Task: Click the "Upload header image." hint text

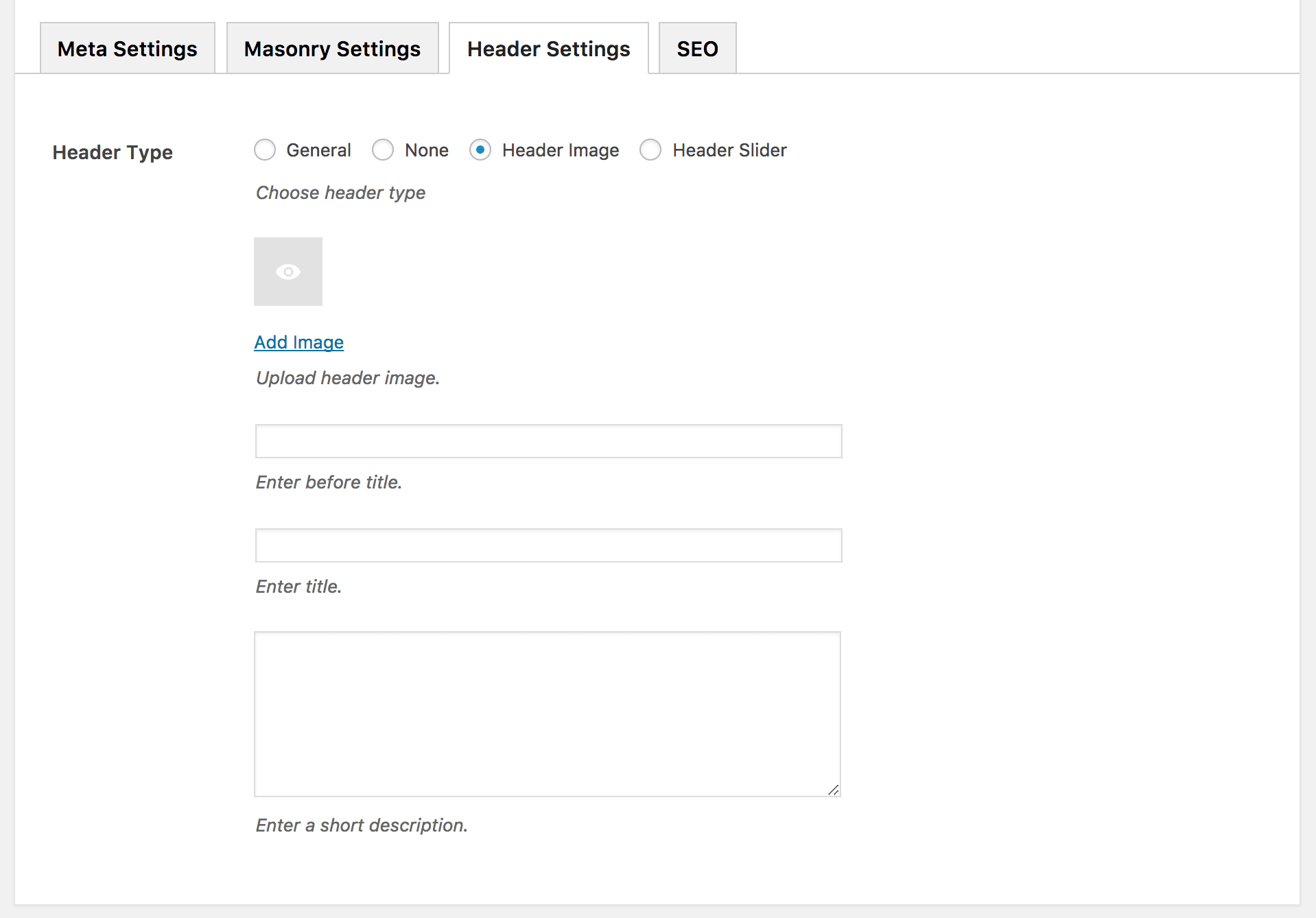Action: [347, 378]
